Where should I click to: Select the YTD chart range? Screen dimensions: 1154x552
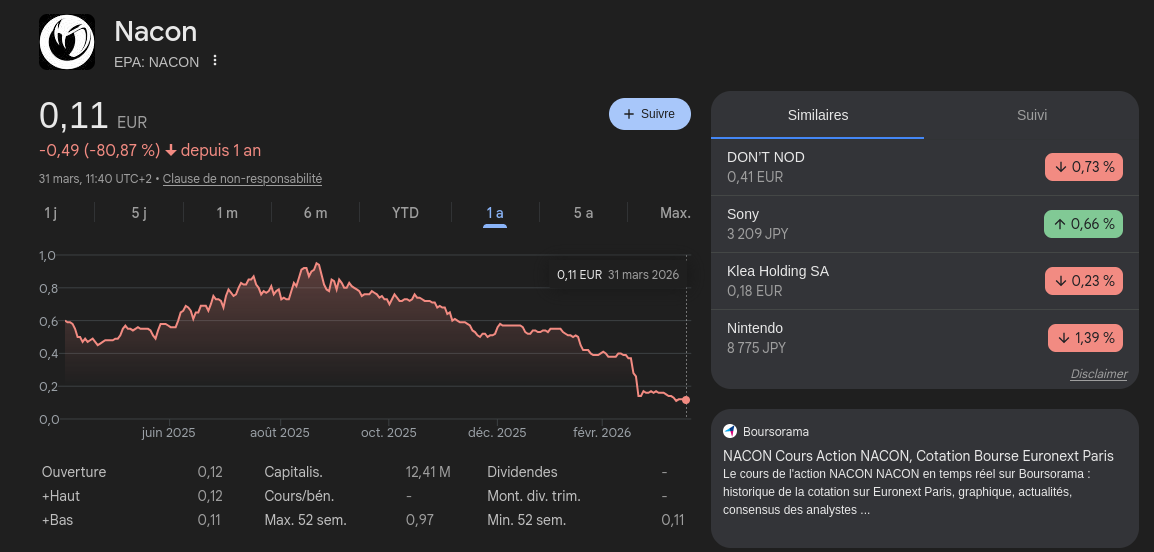(x=405, y=213)
